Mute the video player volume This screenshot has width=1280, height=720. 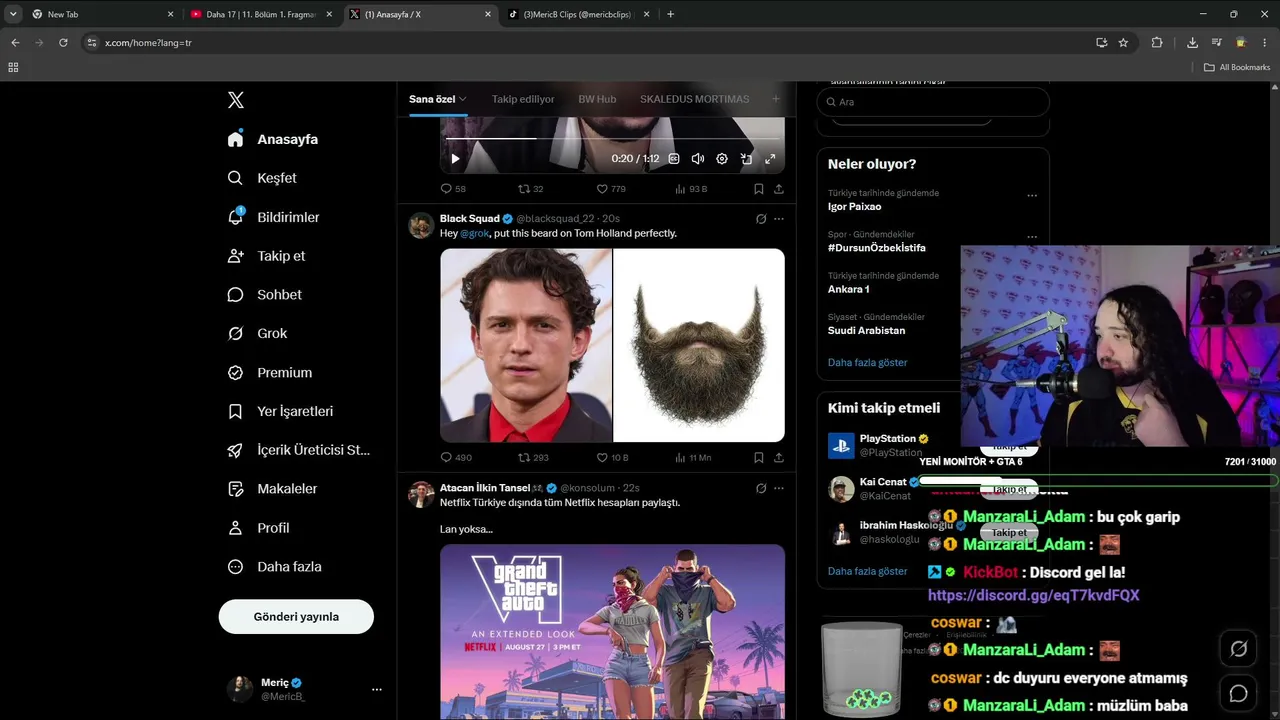[698, 159]
